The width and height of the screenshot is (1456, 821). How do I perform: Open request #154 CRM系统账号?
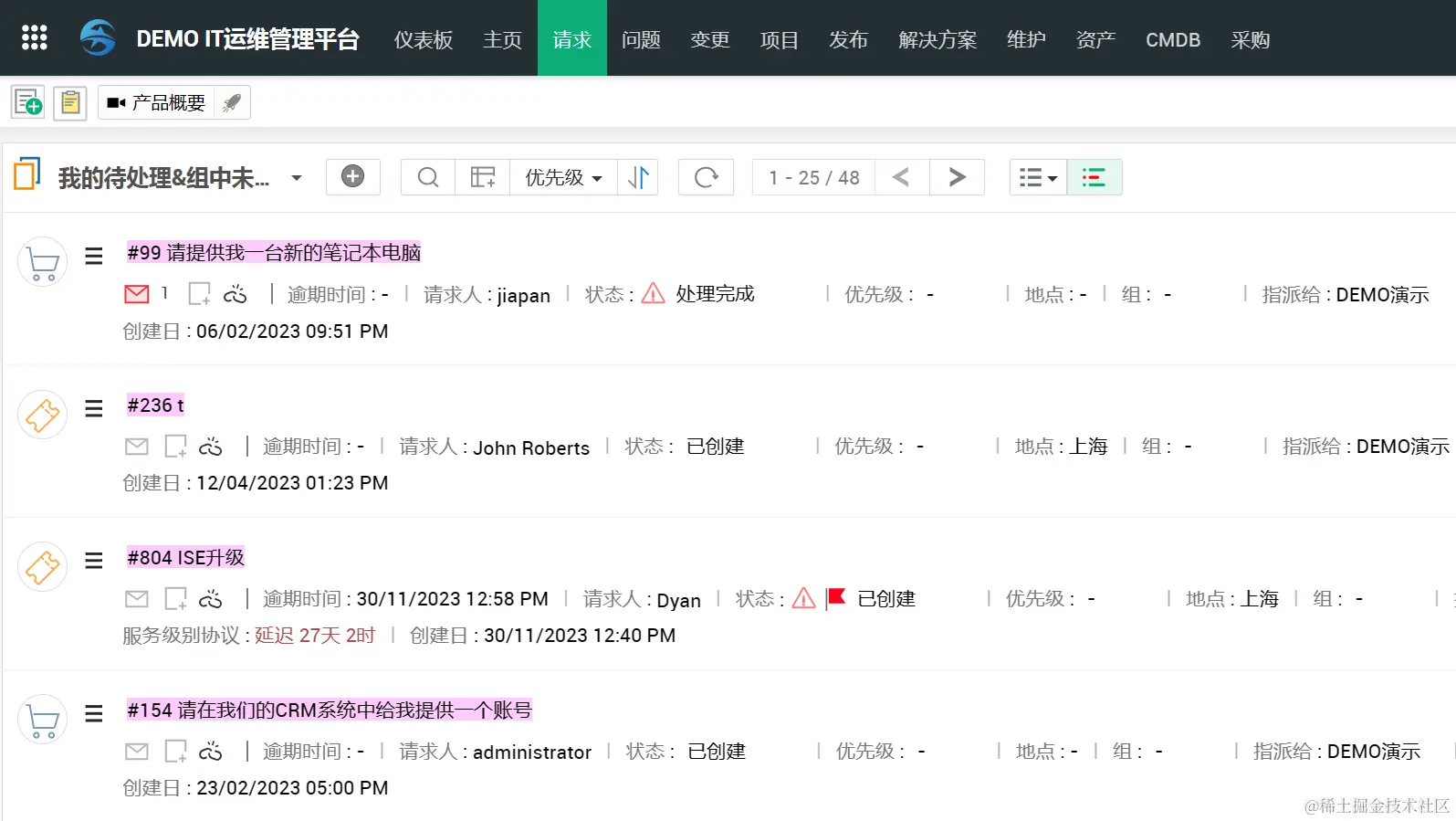pyautogui.click(x=330, y=710)
